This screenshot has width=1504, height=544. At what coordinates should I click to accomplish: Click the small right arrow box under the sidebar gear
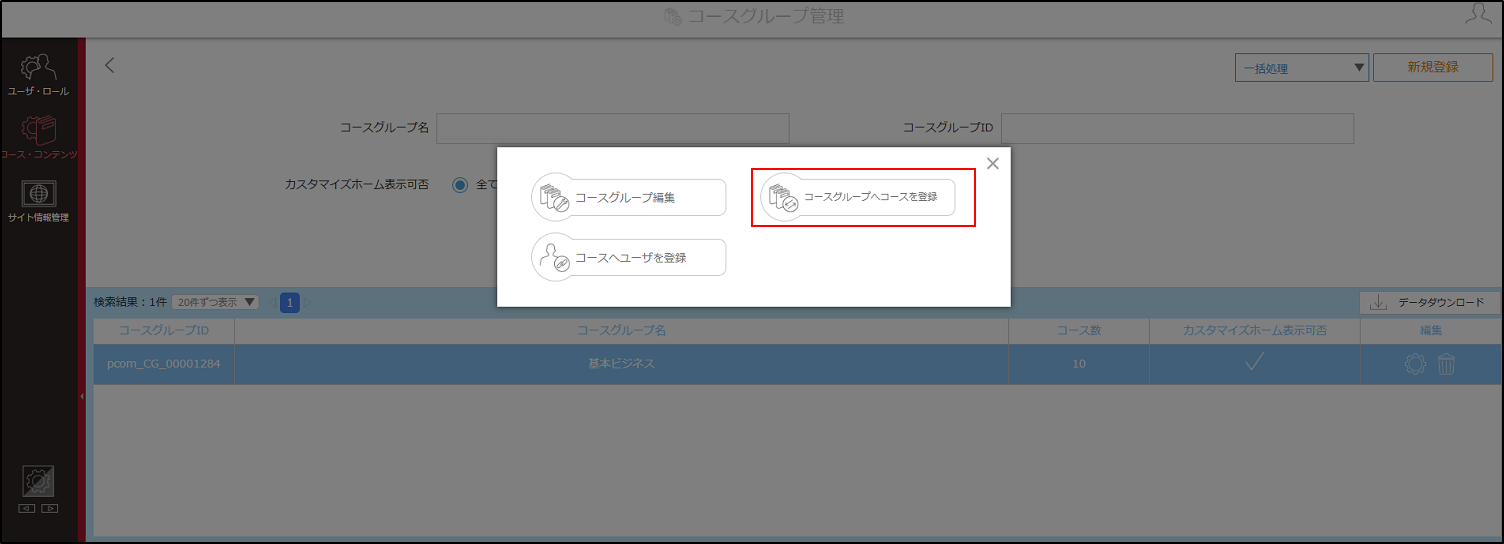[x=49, y=508]
